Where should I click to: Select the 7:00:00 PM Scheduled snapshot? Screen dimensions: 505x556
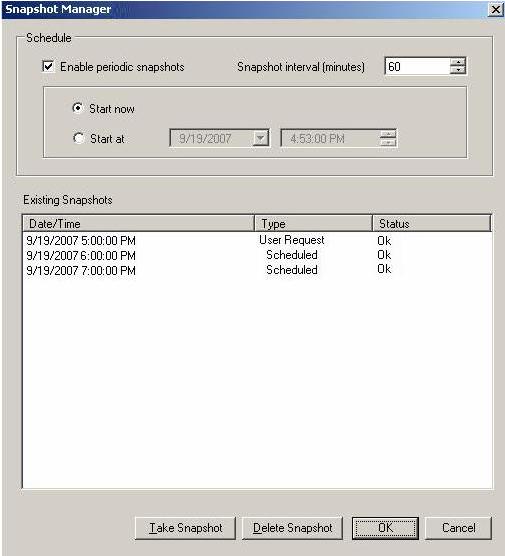pyautogui.click(x=257, y=270)
